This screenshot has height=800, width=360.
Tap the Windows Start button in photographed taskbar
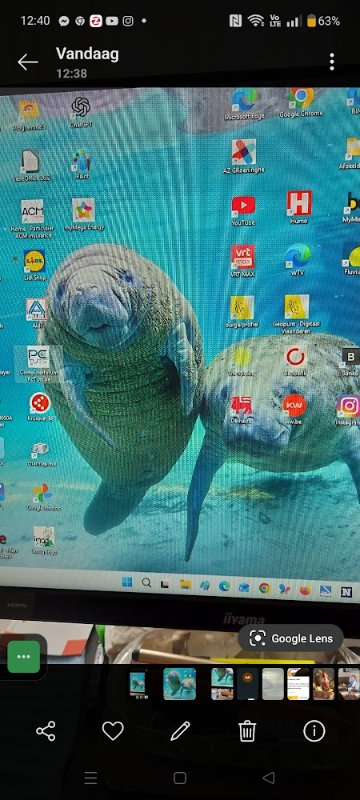tap(127, 582)
